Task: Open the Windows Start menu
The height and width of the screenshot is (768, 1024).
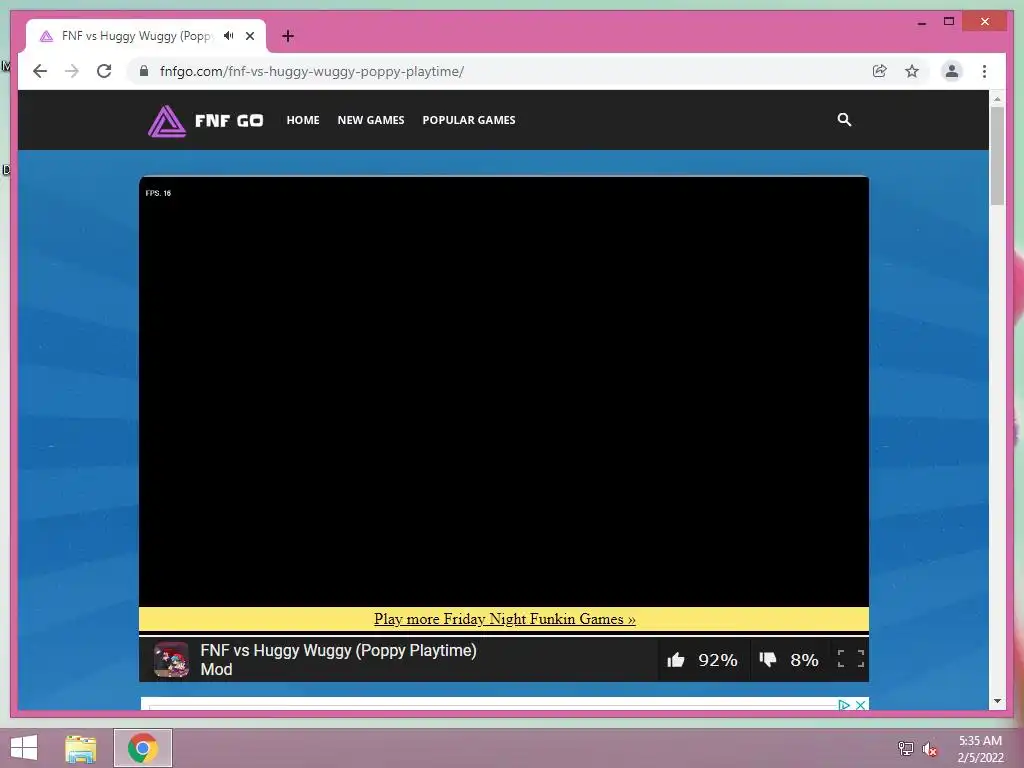Action: pyautogui.click(x=24, y=748)
